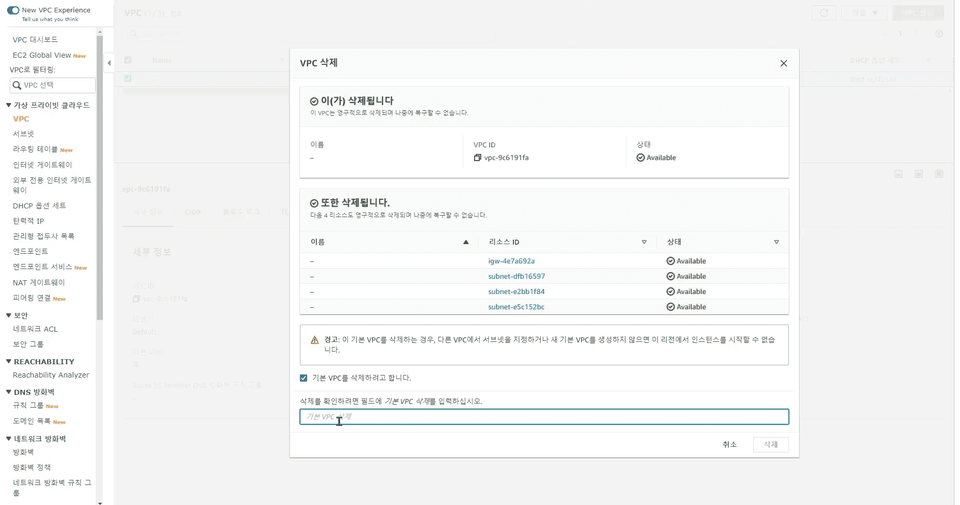Open the subnet-e2bb1f84 link
This screenshot has width=960, height=505.
516,291
